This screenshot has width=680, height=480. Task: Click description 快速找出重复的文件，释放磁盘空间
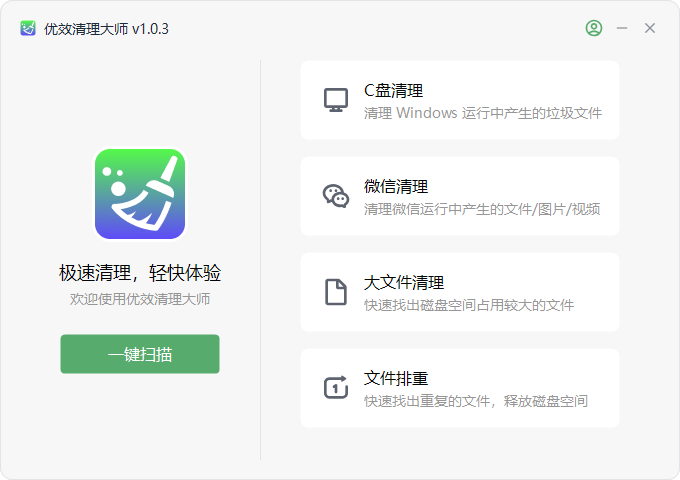476,401
